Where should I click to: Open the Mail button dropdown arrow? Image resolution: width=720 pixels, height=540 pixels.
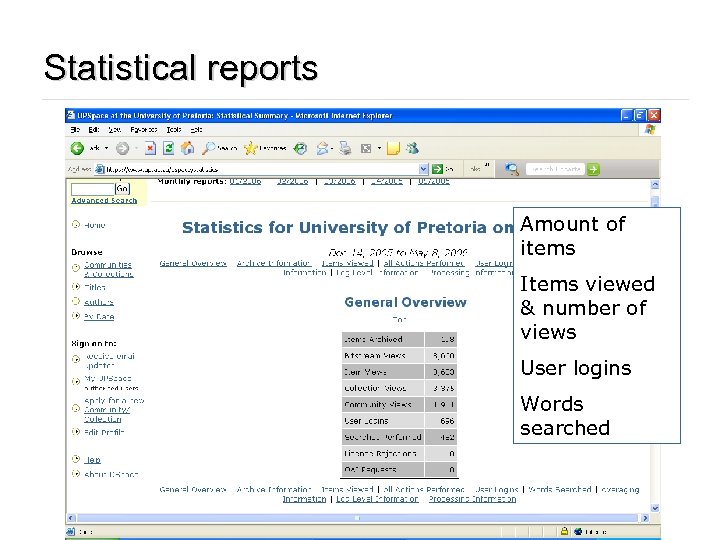point(332,148)
